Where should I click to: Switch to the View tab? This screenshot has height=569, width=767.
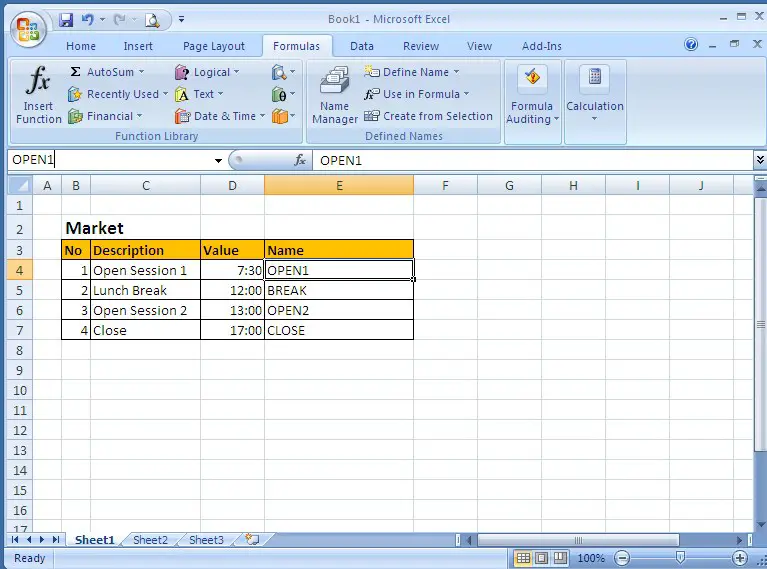point(479,46)
